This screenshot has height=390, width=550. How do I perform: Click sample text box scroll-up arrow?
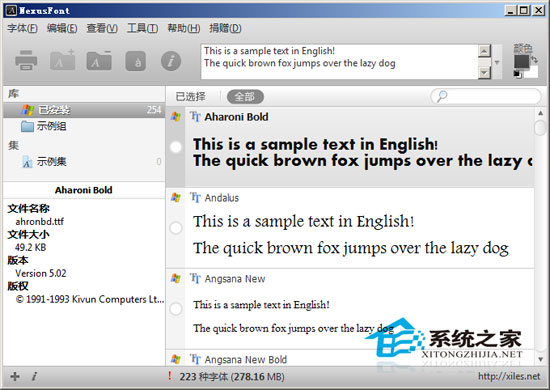click(484, 51)
